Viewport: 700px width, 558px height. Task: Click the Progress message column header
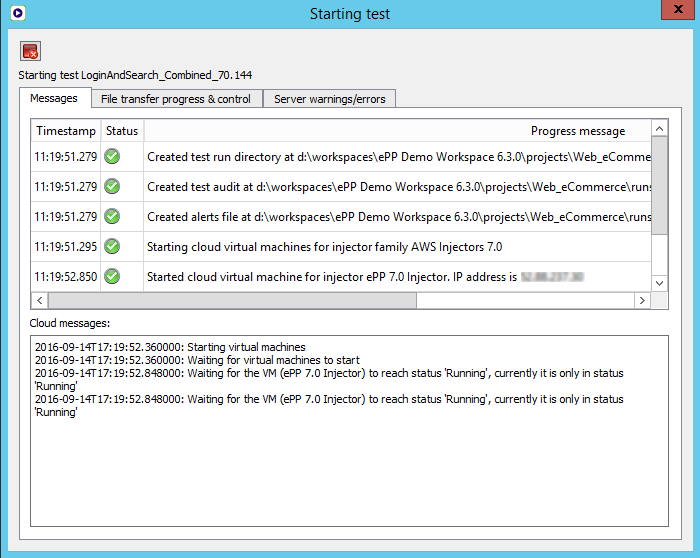click(x=577, y=131)
